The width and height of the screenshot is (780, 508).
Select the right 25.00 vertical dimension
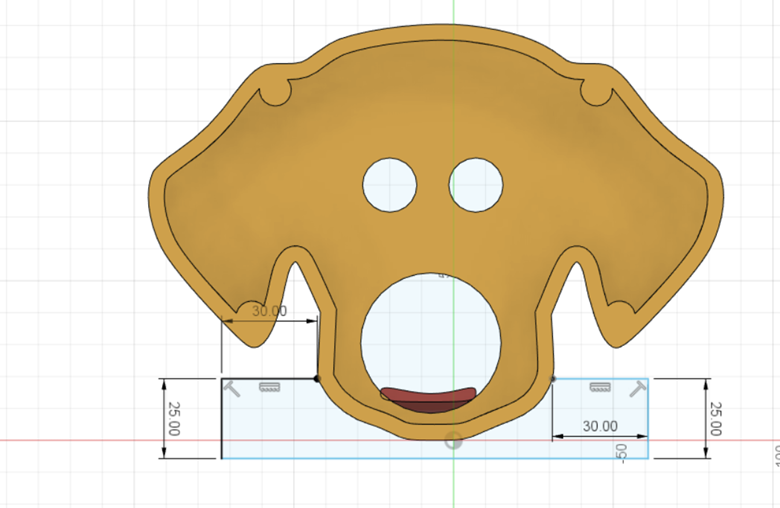(x=715, y=418)
